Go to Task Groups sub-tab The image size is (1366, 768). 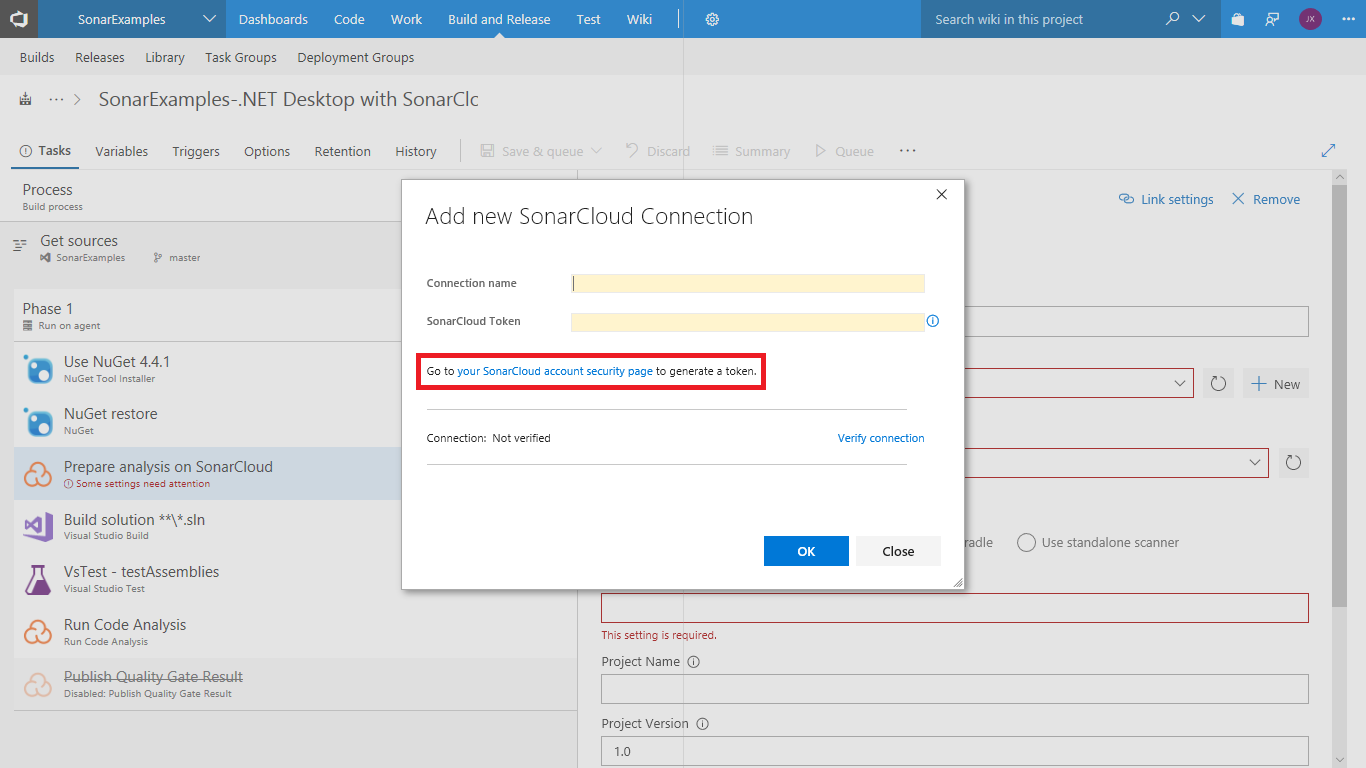tap(241, 57)
